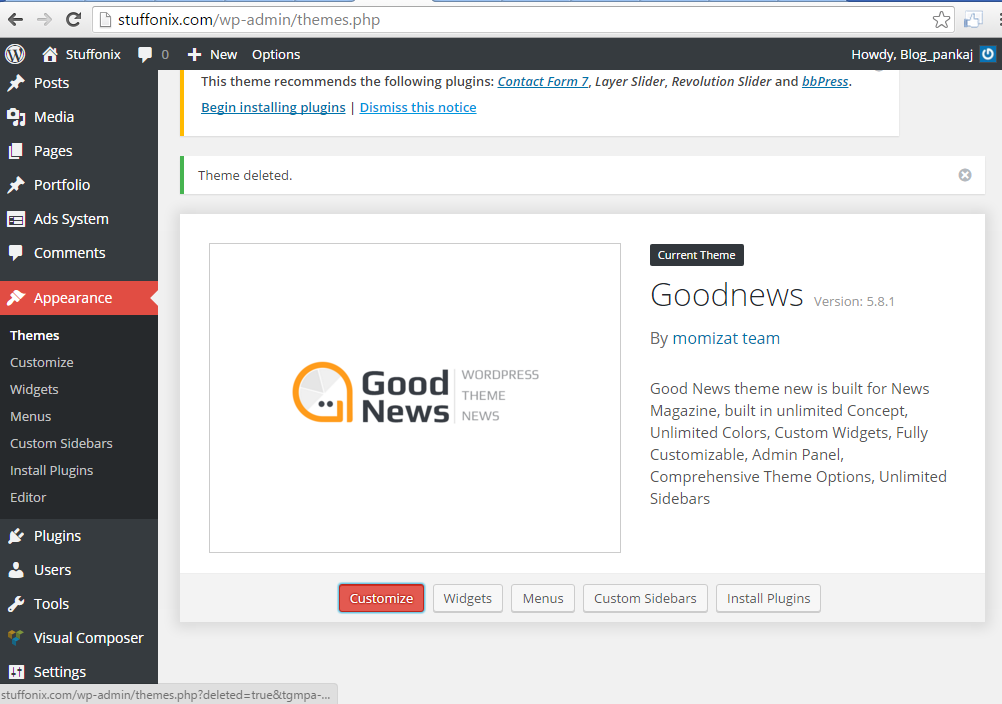Screen dimensions: 1002x704
Task: Click the Visual Composer cube icon
Action: [16, 638]
